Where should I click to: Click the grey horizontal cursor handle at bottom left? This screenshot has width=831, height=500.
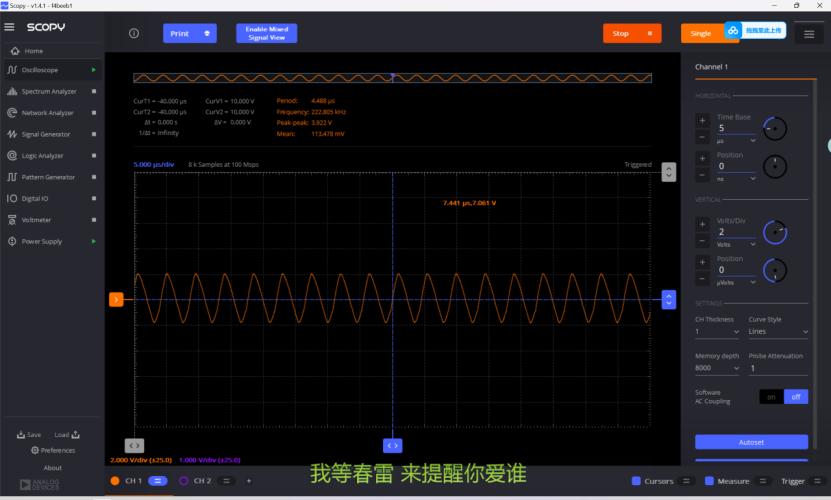click(135, 445)
